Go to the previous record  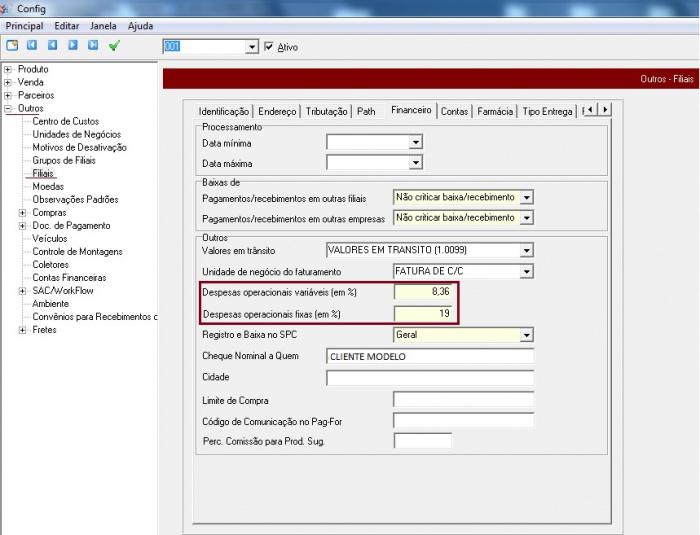point(52,46)
